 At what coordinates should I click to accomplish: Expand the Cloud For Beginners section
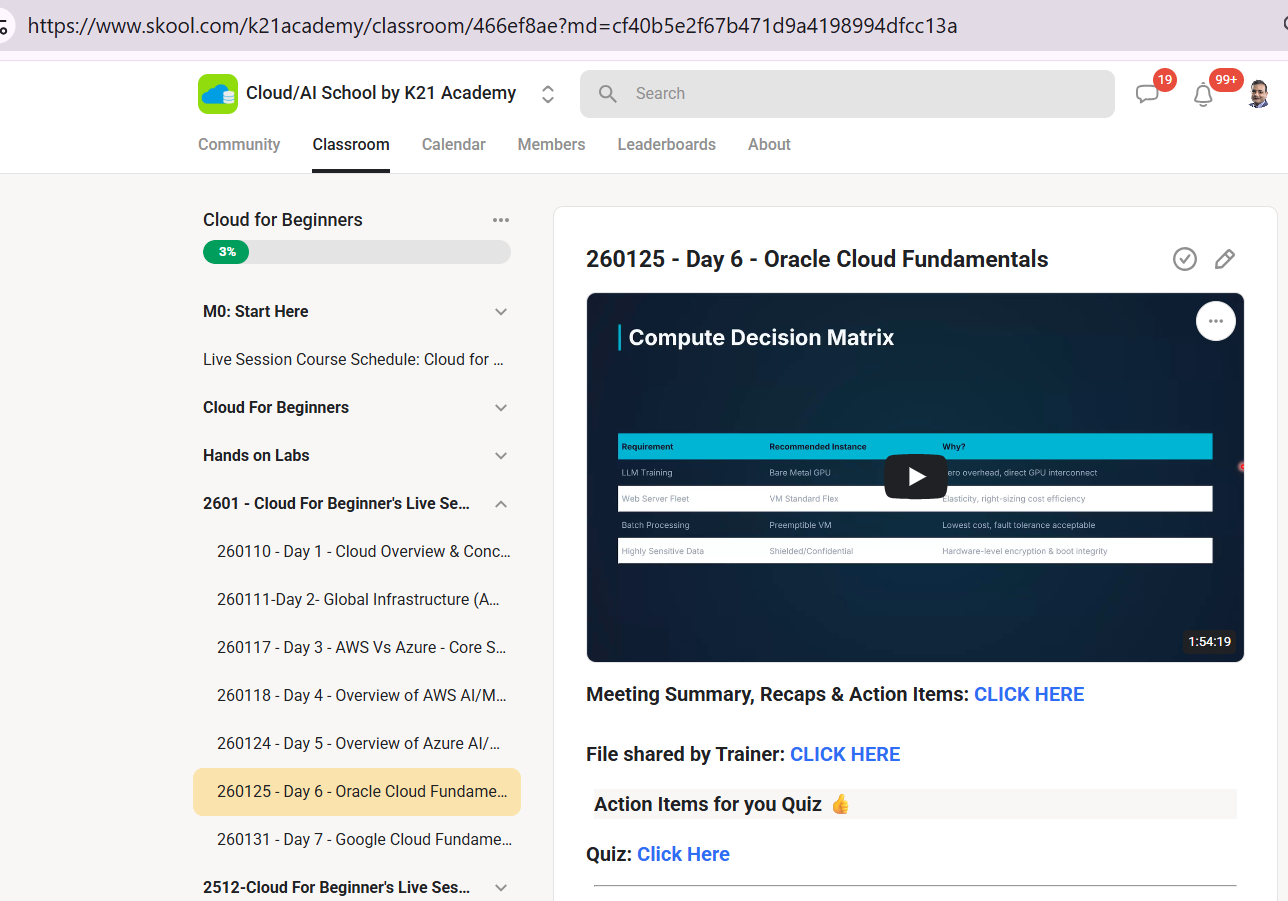(357, 408)
